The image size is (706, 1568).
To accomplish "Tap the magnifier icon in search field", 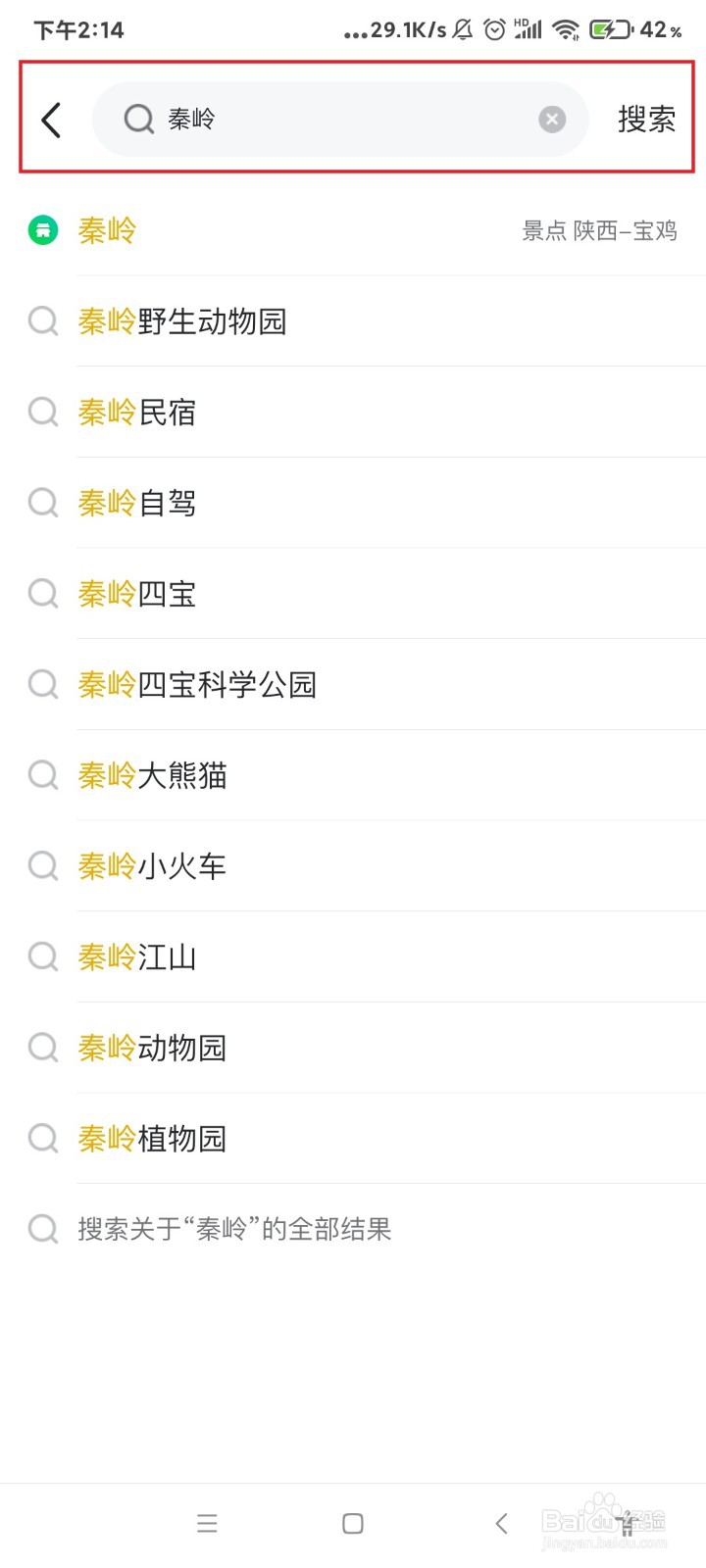I will click(x=139, y=120).
